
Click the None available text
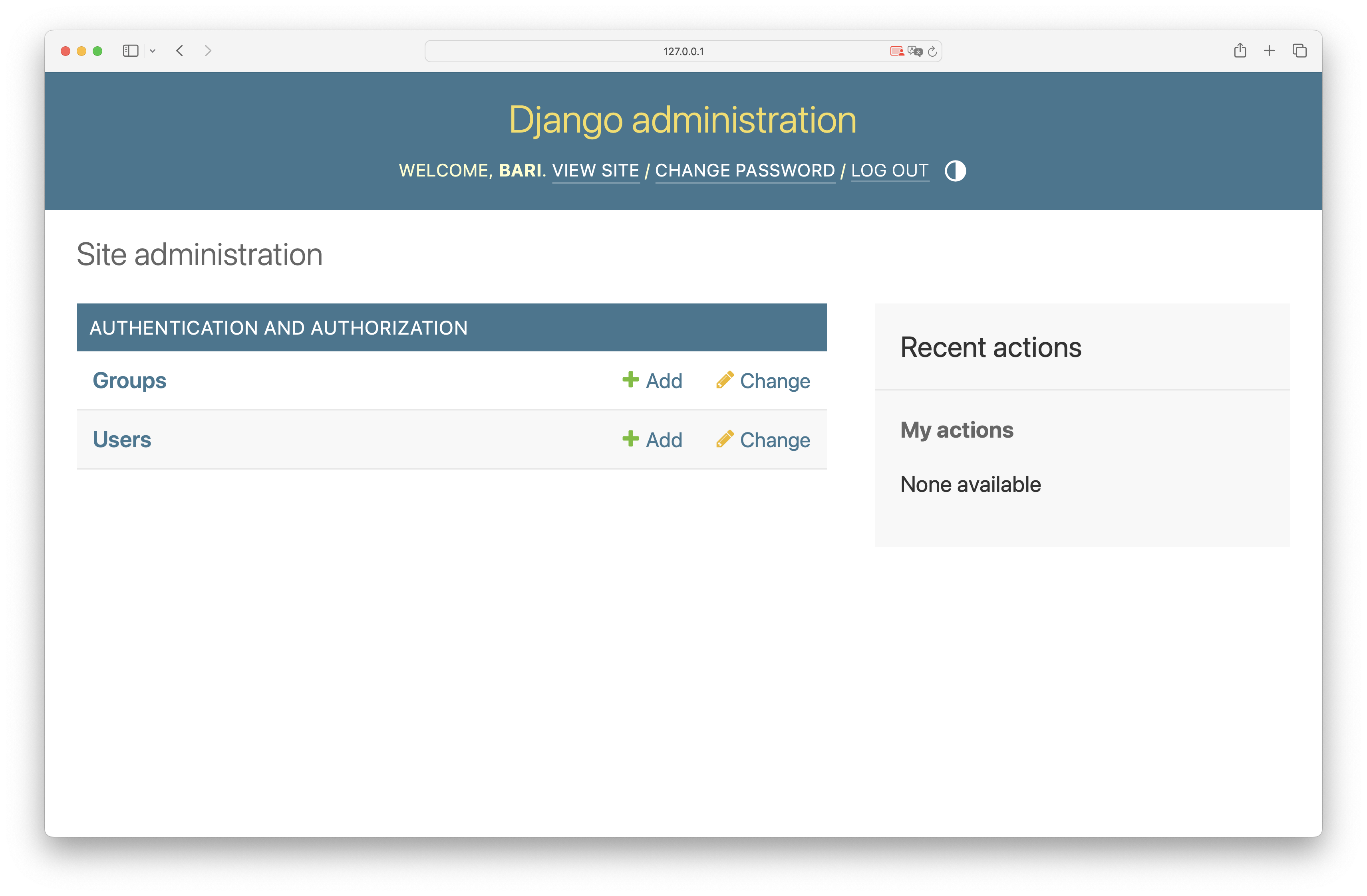pyautogui.click(x=971, y=484)
